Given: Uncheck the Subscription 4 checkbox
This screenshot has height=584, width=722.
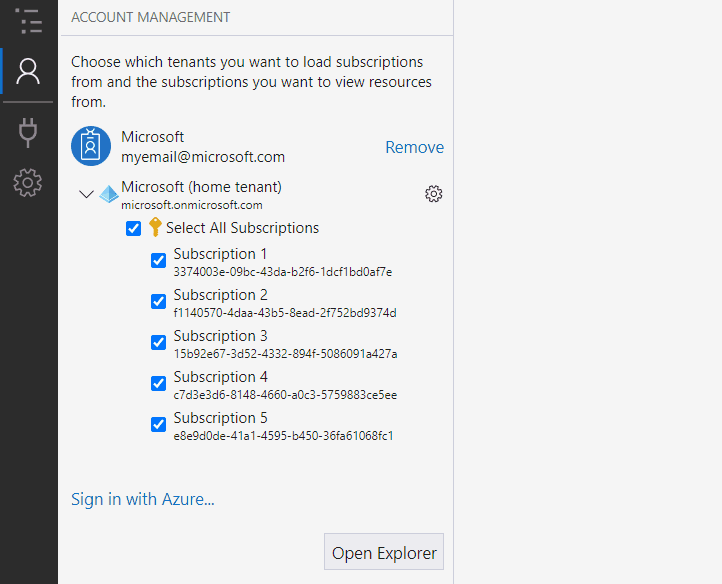Looking at the screenshot, I should [158, 384].
